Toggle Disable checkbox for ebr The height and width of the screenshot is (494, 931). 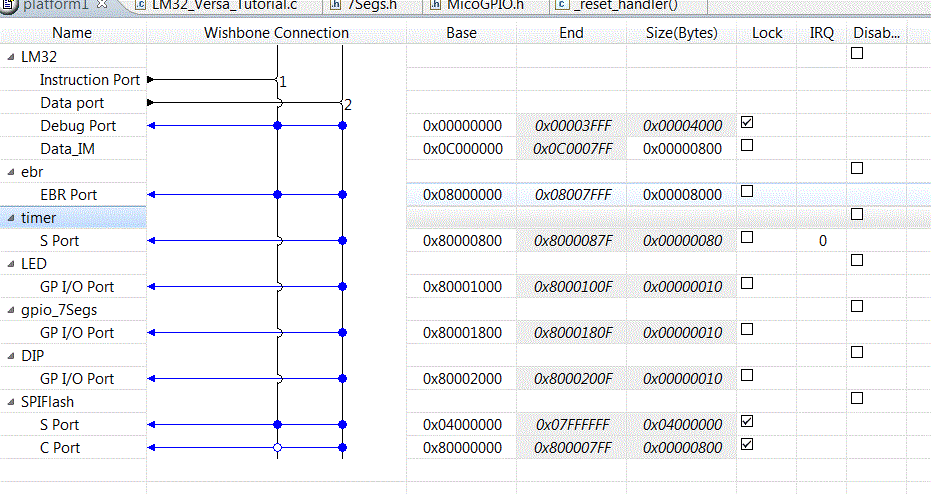[857, 168]
